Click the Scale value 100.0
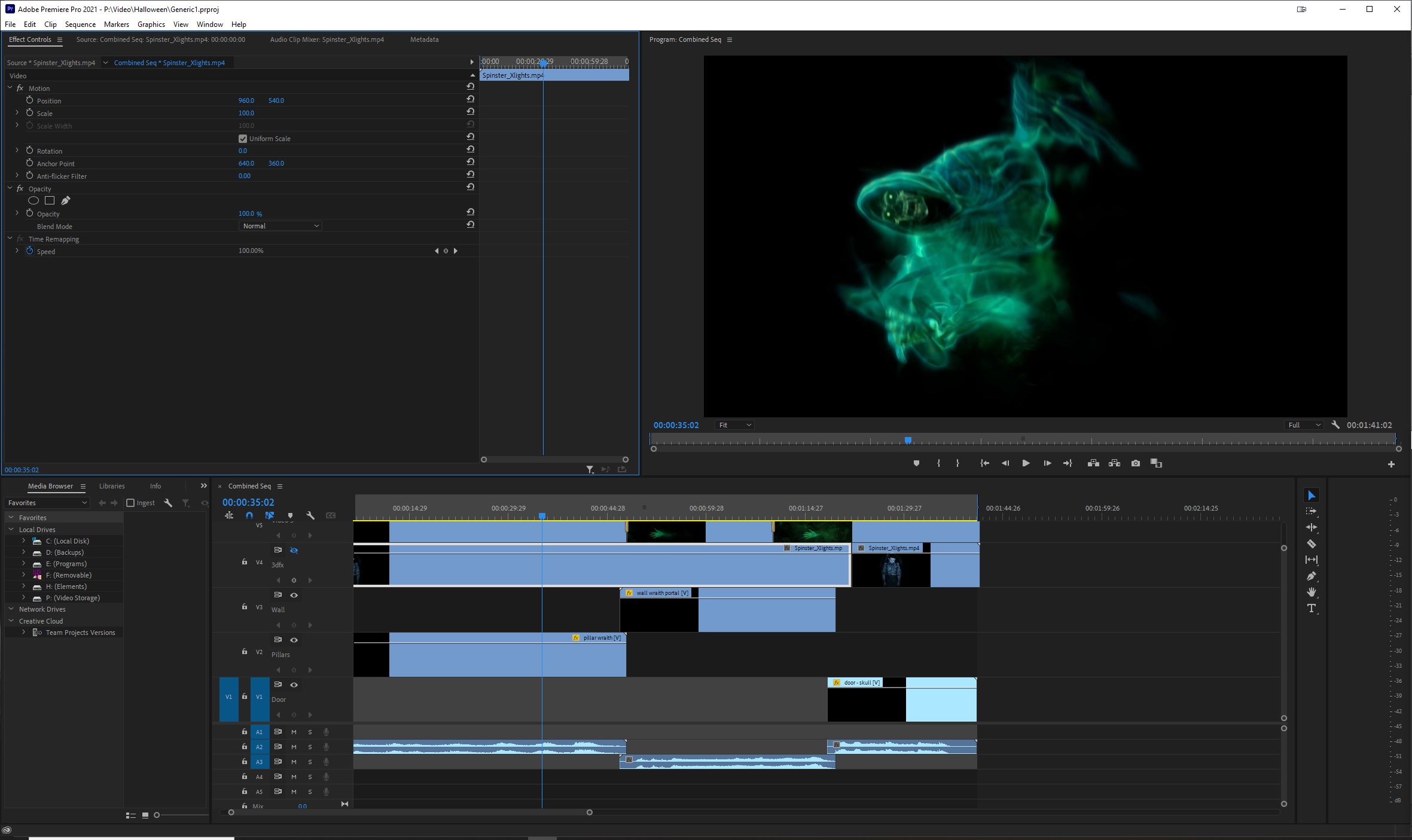The height and width of the screenshot is (840, 1412). click(246, 113)
